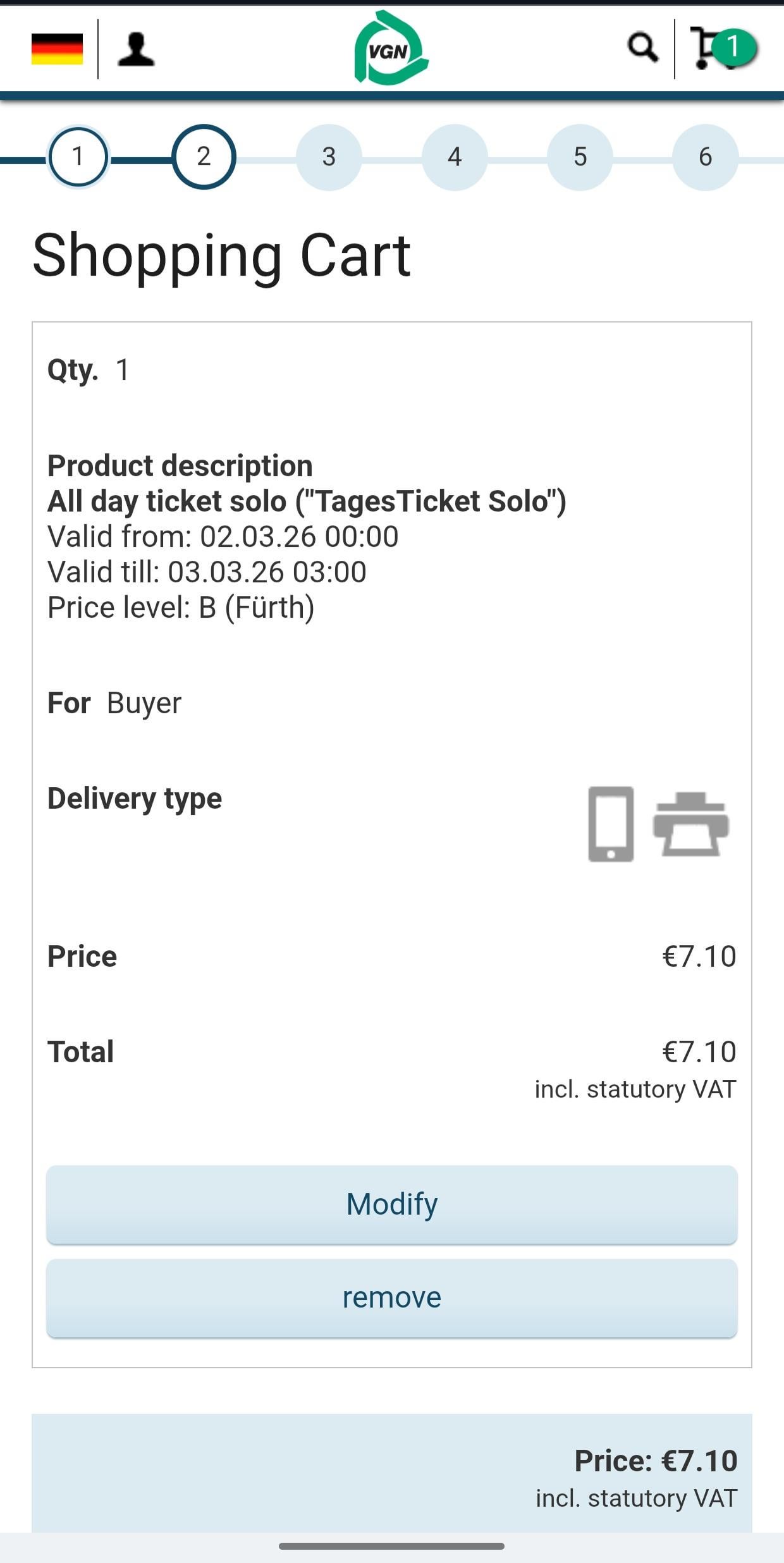Open search with the magnifier icon
784x1563 pixels.
tap(642, 48)
